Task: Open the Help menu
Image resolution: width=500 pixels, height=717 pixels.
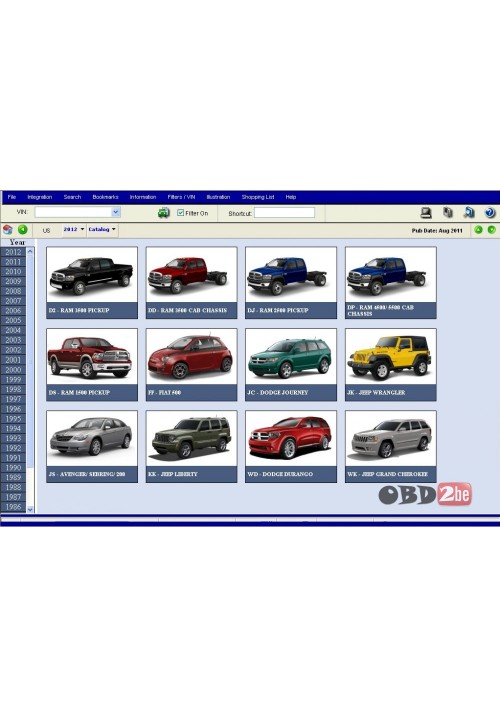Action: (291, 197)
